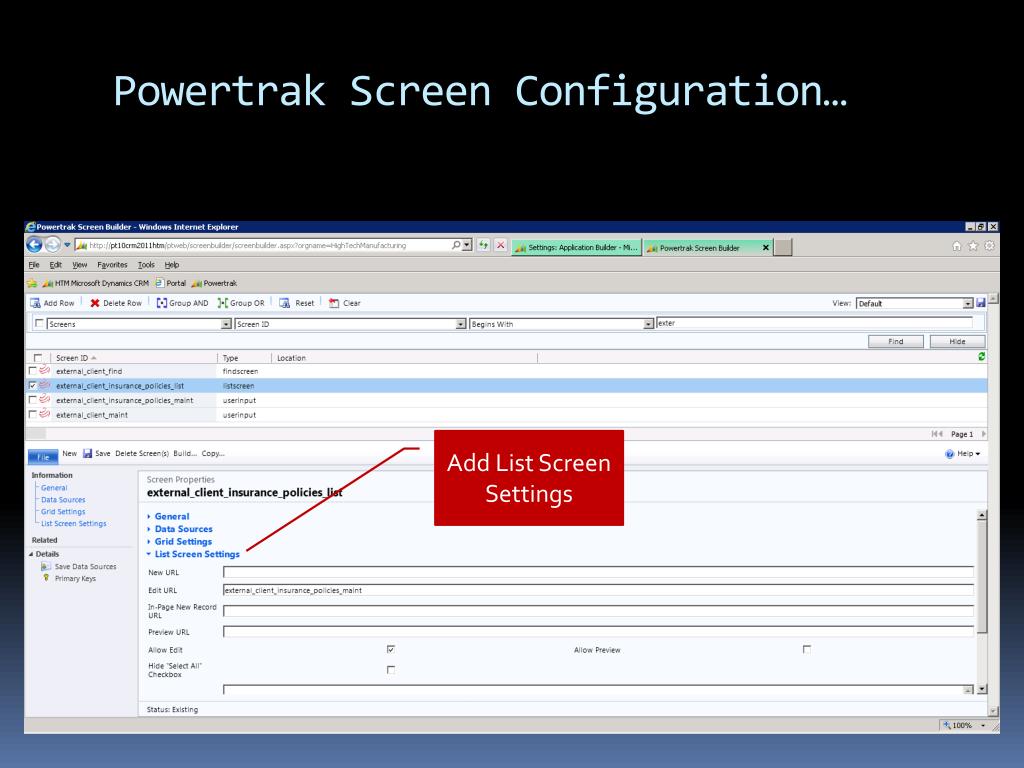Image resolution: width=1024 pixels, height=768 pixels.
Task: Click the address bar search magnifier icon
Action: 456,246
